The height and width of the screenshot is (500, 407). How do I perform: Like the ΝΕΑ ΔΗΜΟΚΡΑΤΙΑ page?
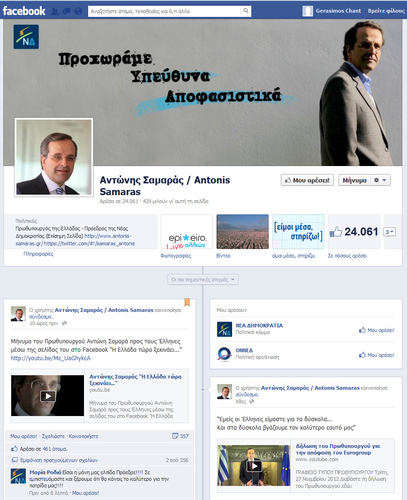tap(377, 330)
